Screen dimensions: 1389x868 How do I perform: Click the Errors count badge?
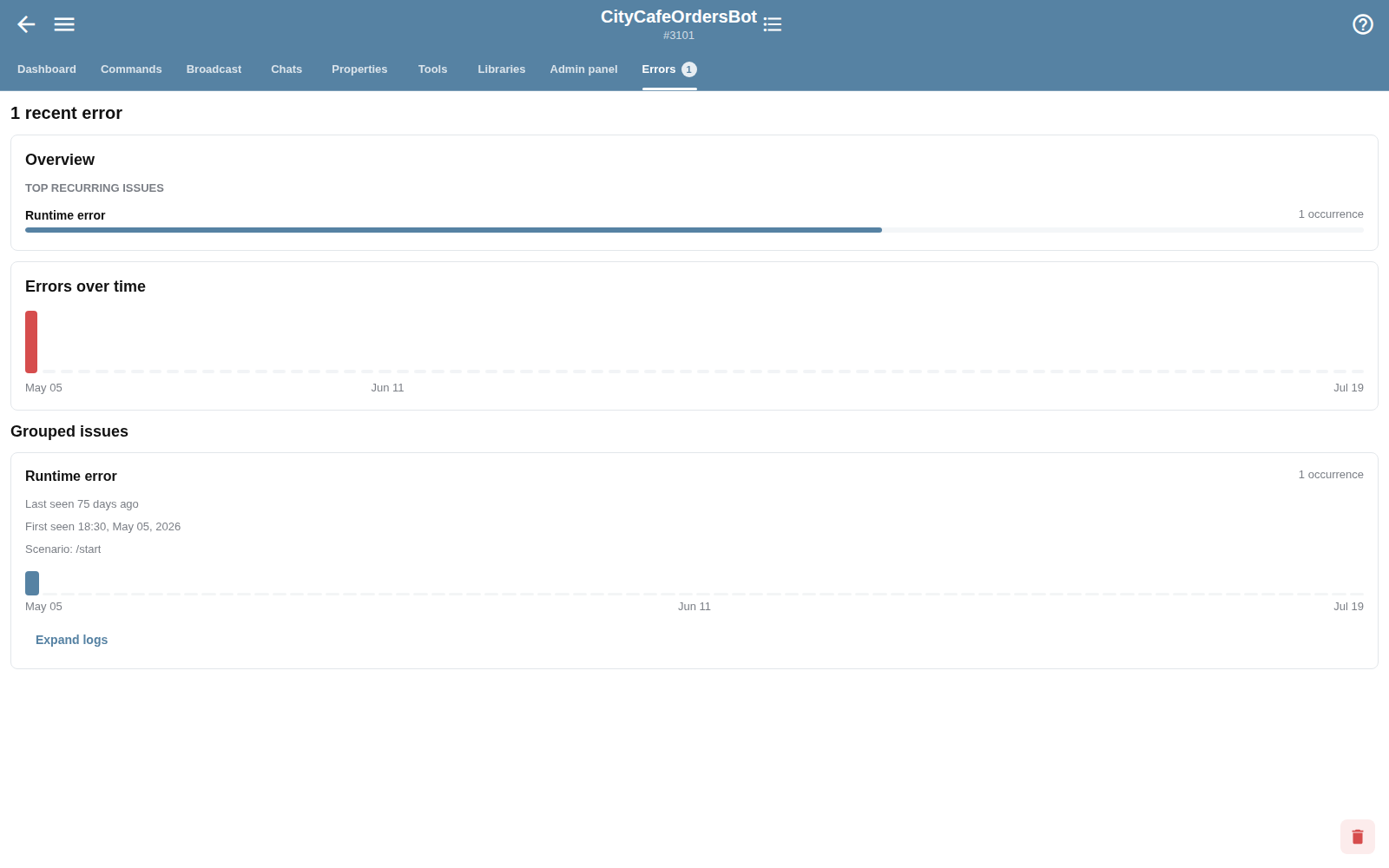(689, 69)
